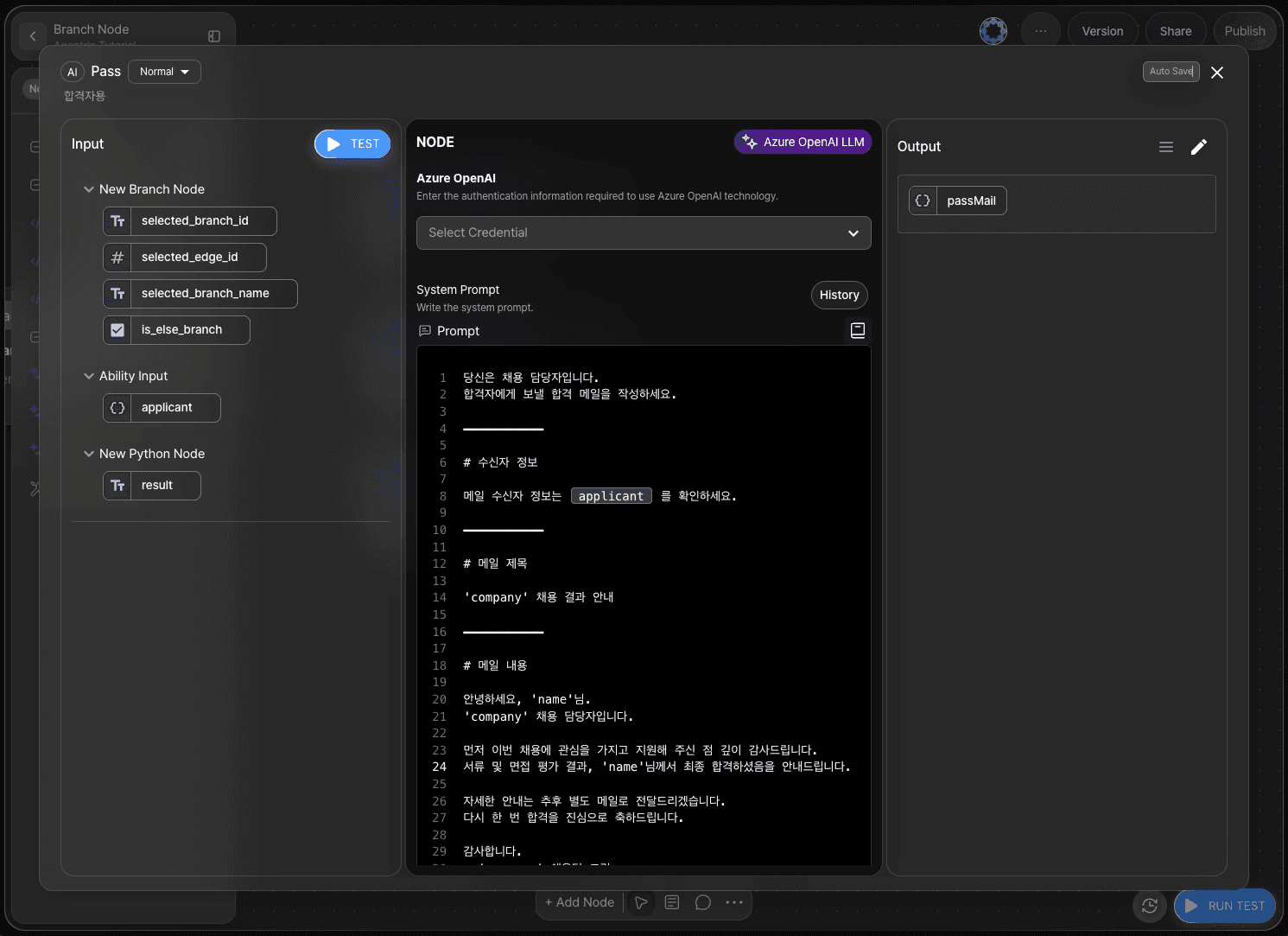Collapse the New Branch Node group
Screen dimensions: 1288x936
click(x=88, y=189)
